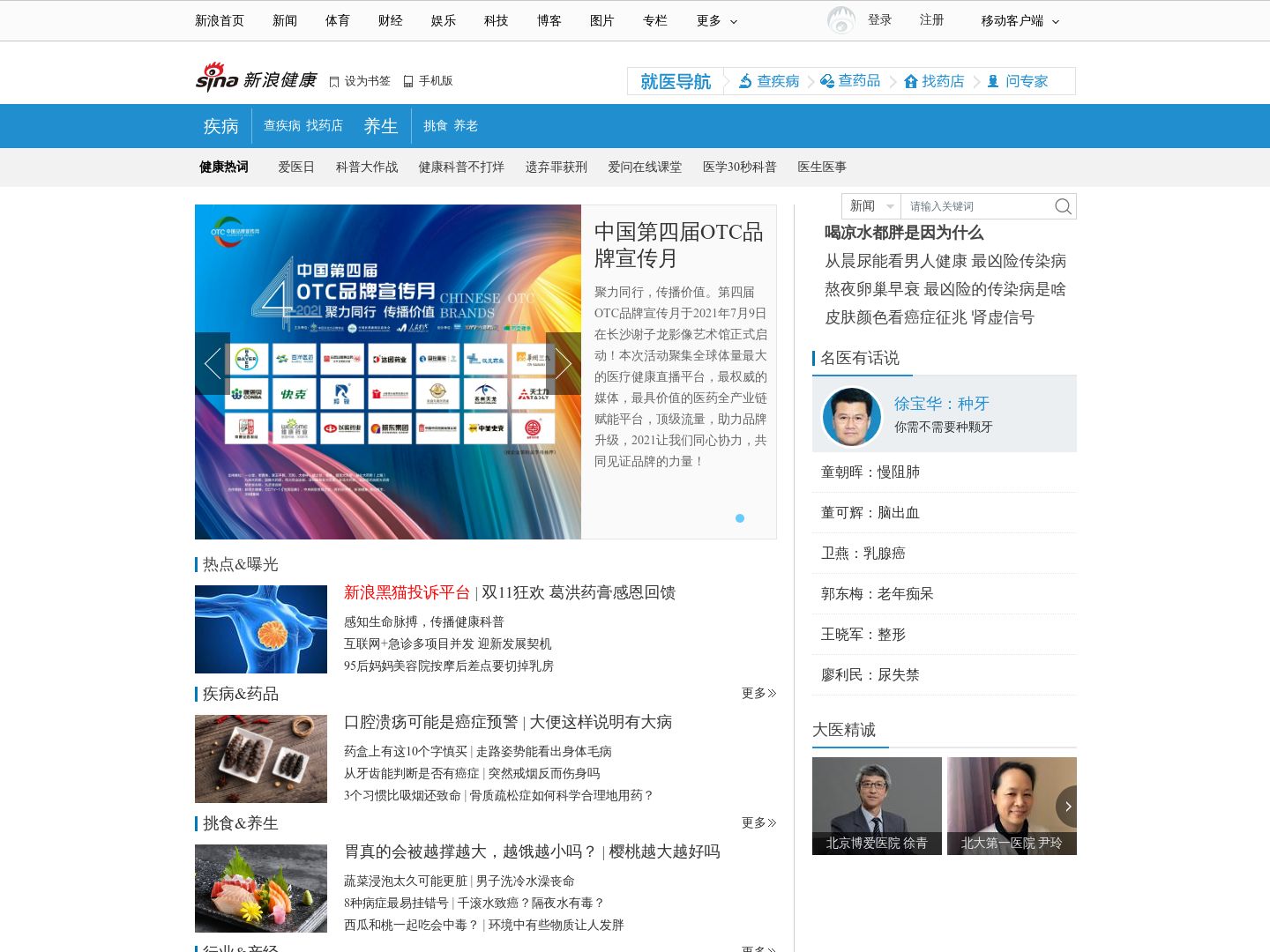This screenshot has height=952, width=1270.
Task: Open headline 熬夜卵巢早衰
Action: click(x=872, y=289)
